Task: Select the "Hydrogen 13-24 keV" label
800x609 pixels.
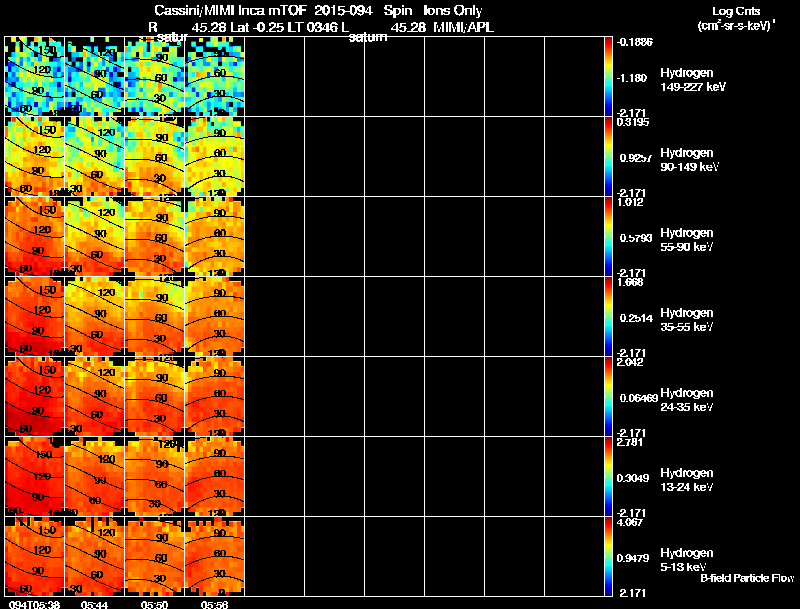Action: pyautogui.click(x=687, y=480)
